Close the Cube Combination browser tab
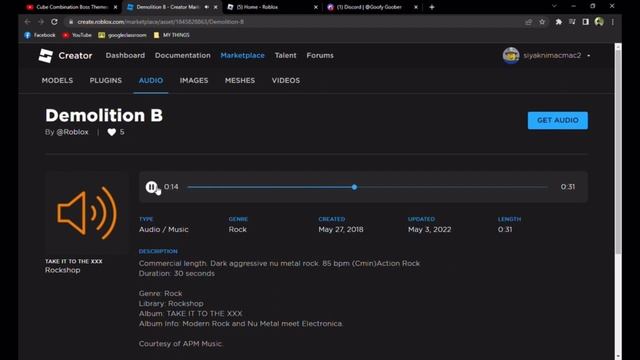The image size is (640, 360). coord(115,7)
